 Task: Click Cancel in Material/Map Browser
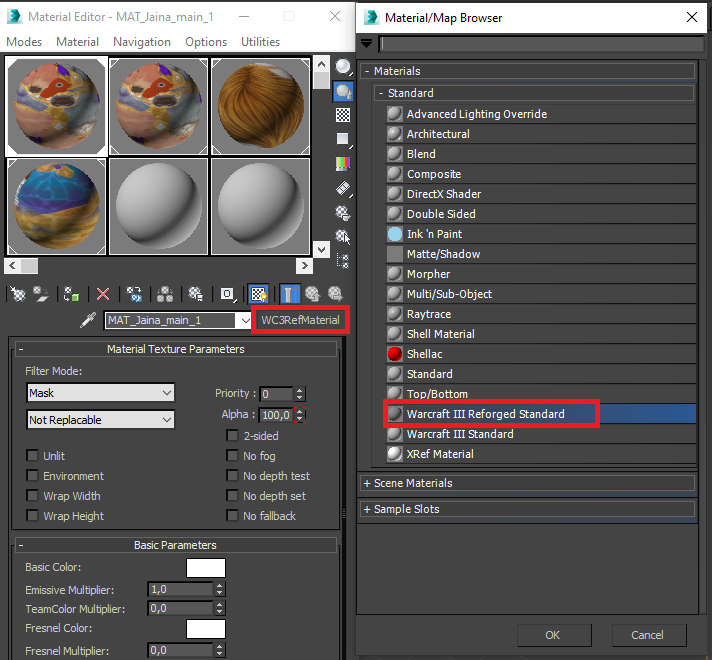(648, 635)
